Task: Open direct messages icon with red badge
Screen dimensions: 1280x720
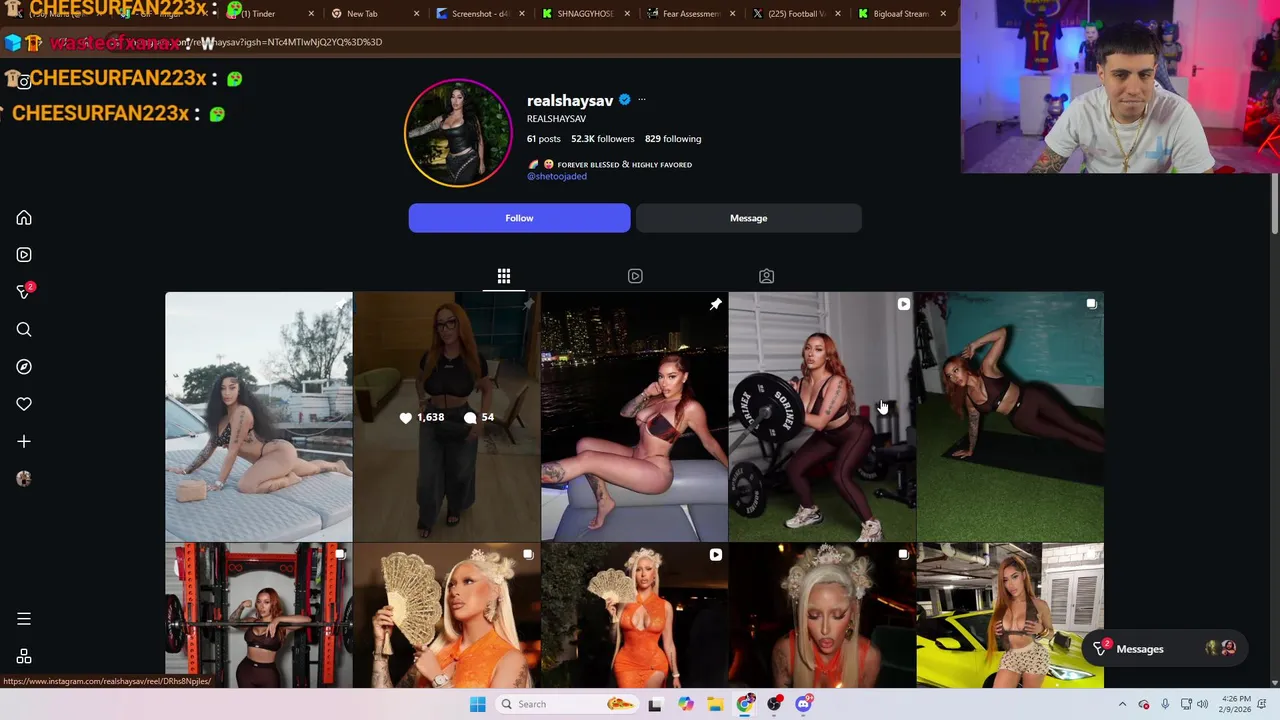Action: 24,291
